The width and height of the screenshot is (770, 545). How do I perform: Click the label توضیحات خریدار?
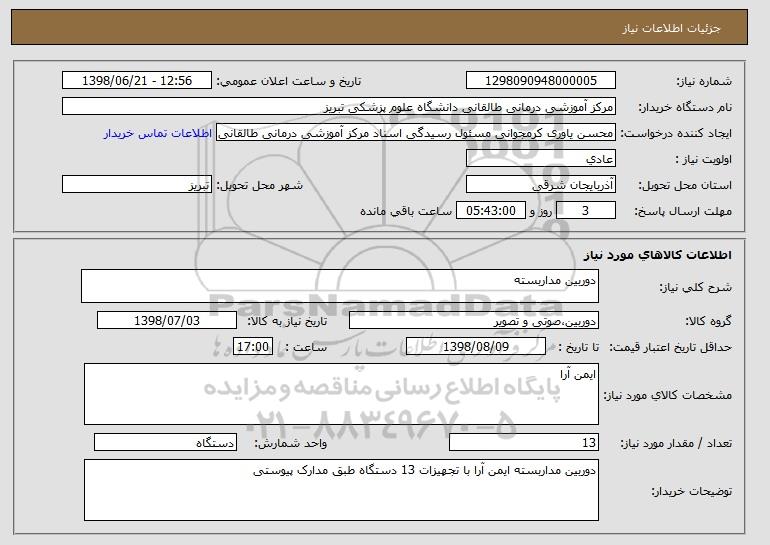(692, 491)
